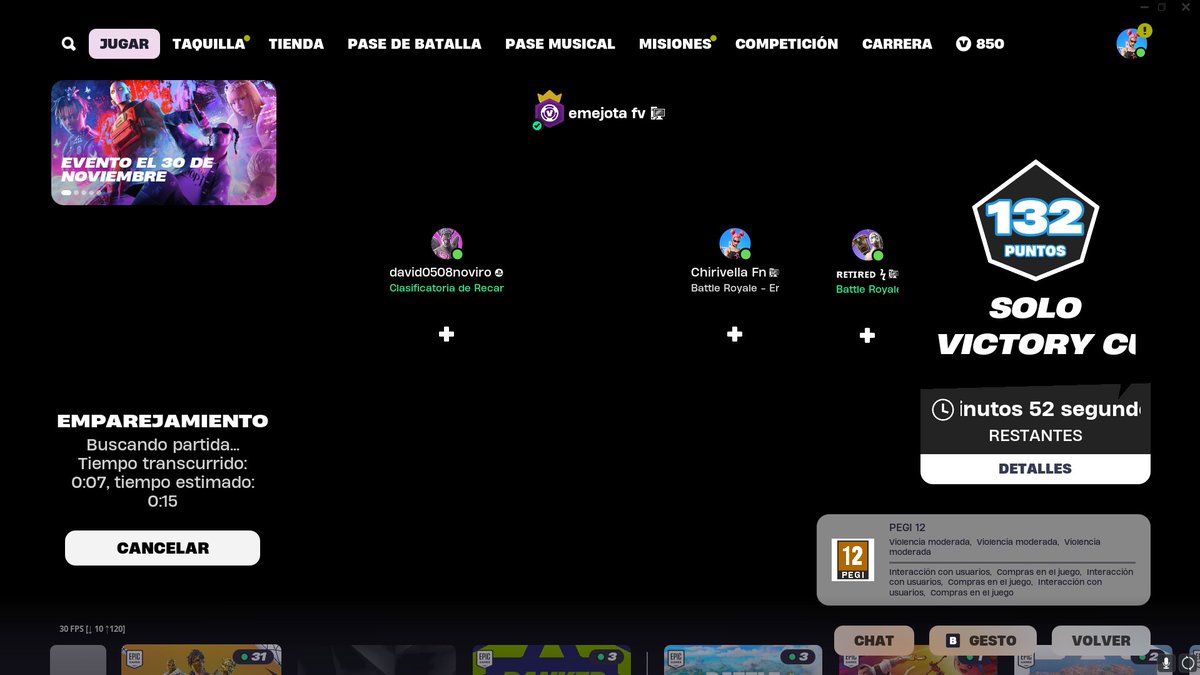Open the COMPETICIÓN tab
Viewport: 1200px width, 675px height.
click(786, 44)
